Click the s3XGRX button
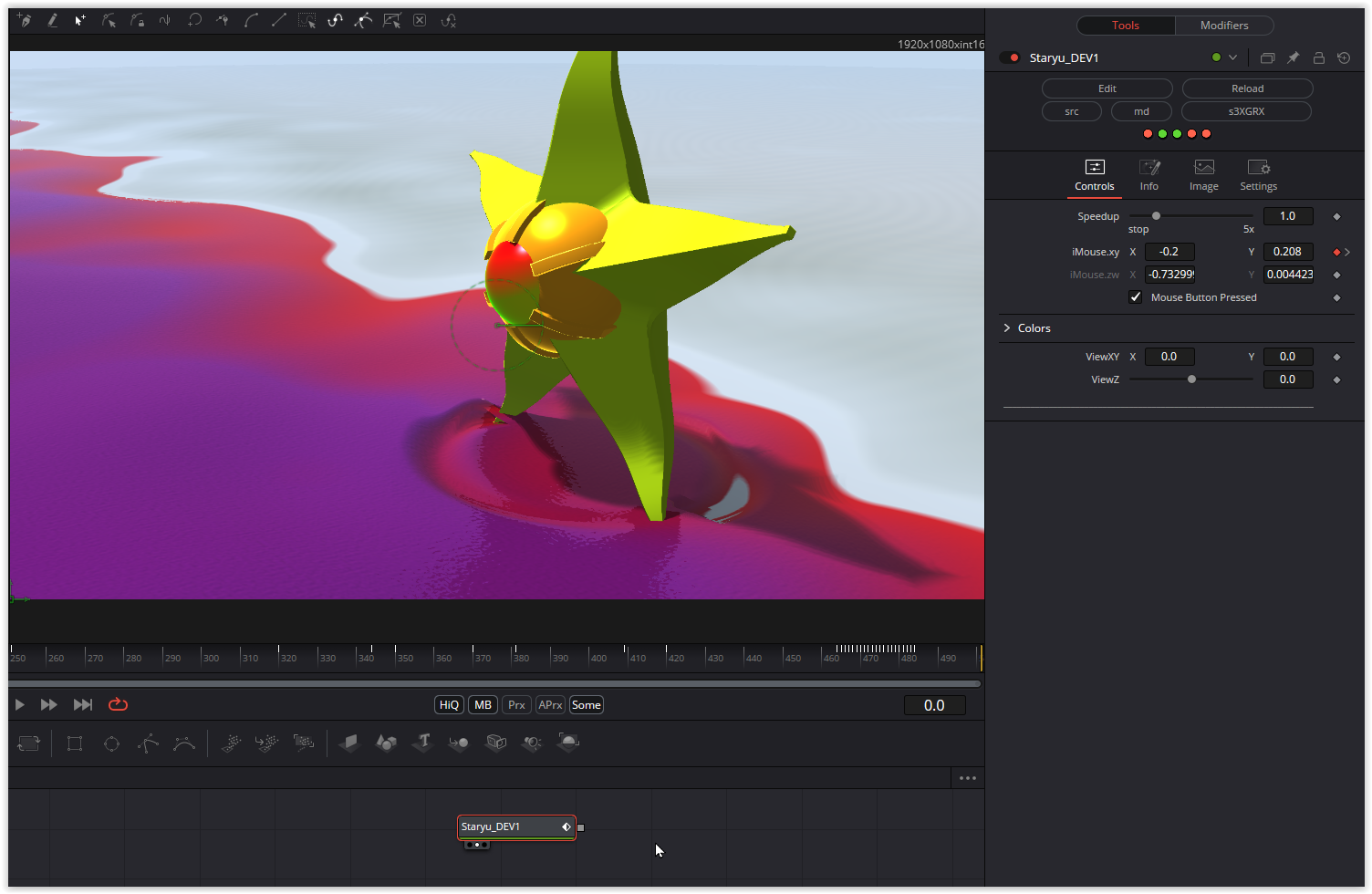This screenshot has height=894, width=1372. 1246,111
